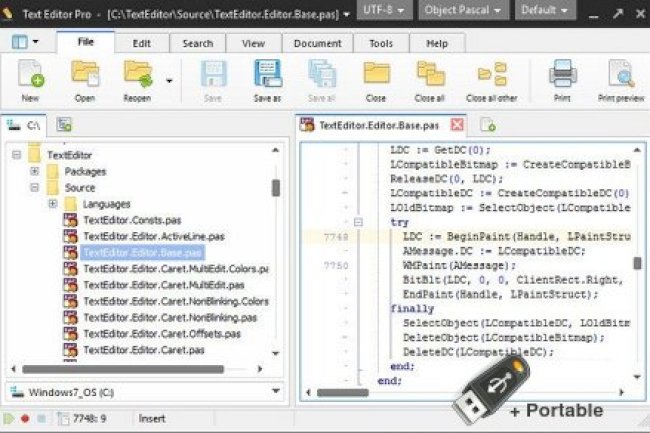Open the Tools ribbon tab
The height and width of the screenshot is (433, 650).
[x=380, y=44]
